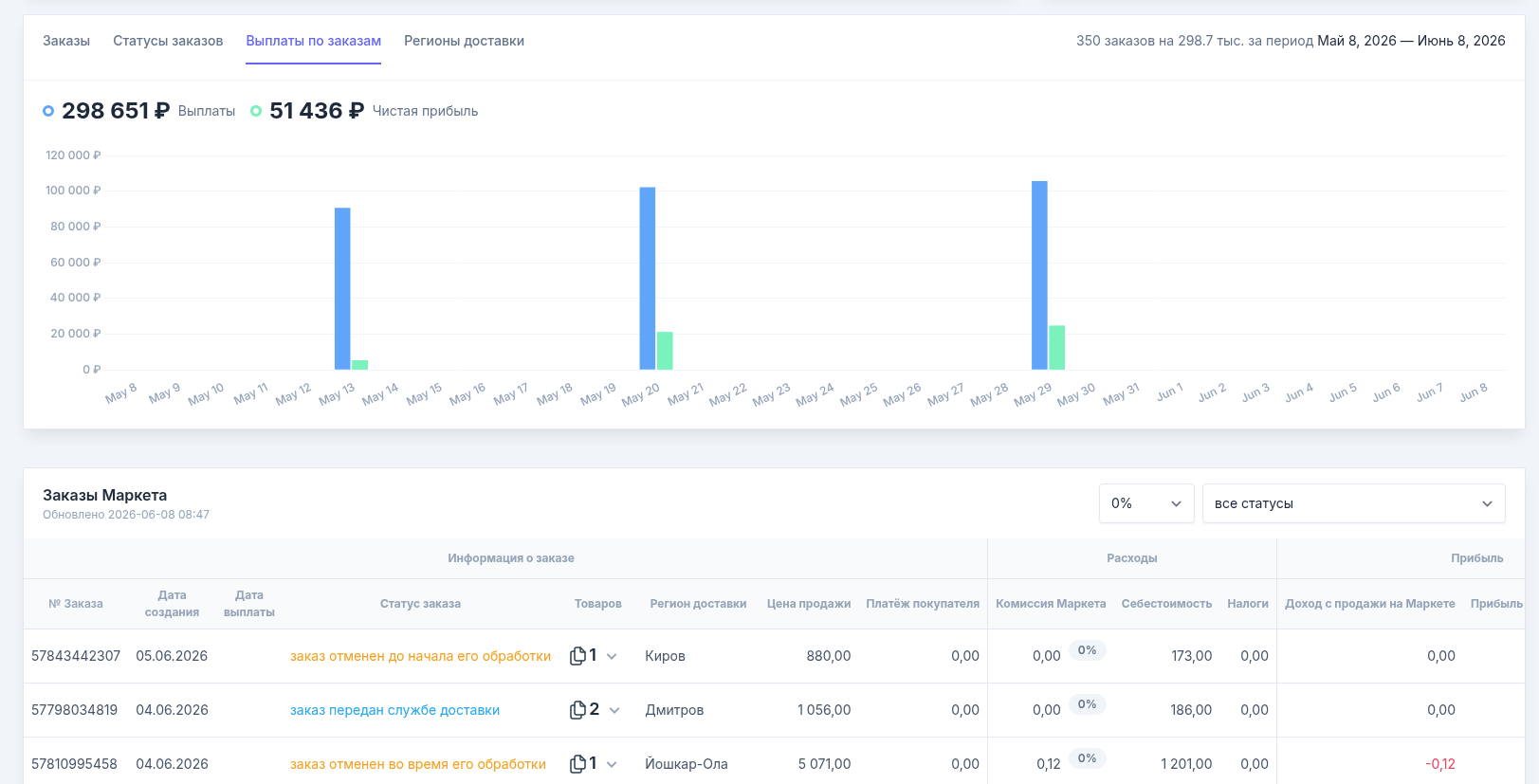Image resolution: width=1539 pixels, height=784 pixels.
Task: Open the Регионы доставки tab
Action: pyautogui.click(x=464, y=41)
